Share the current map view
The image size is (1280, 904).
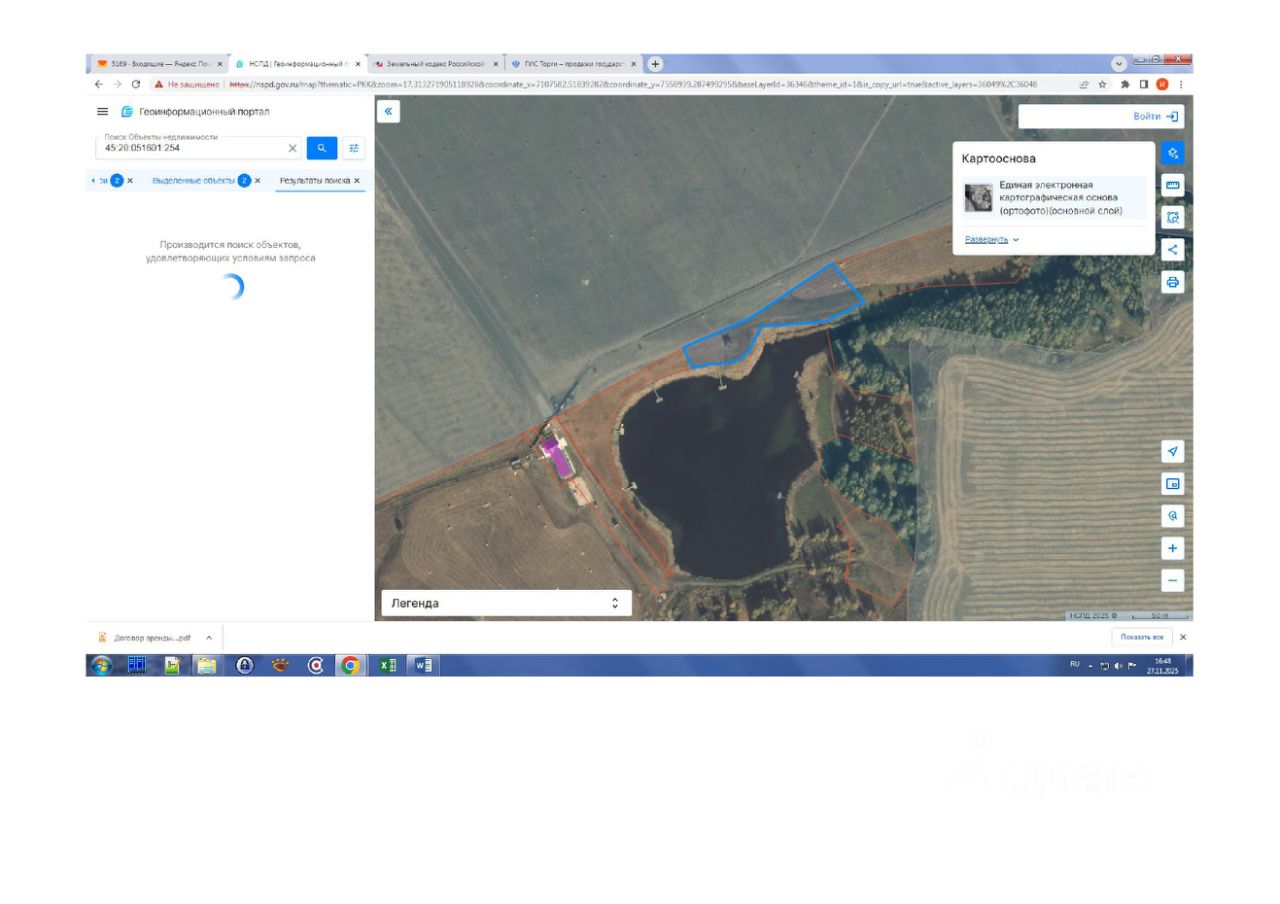[x=1173, y=250]
